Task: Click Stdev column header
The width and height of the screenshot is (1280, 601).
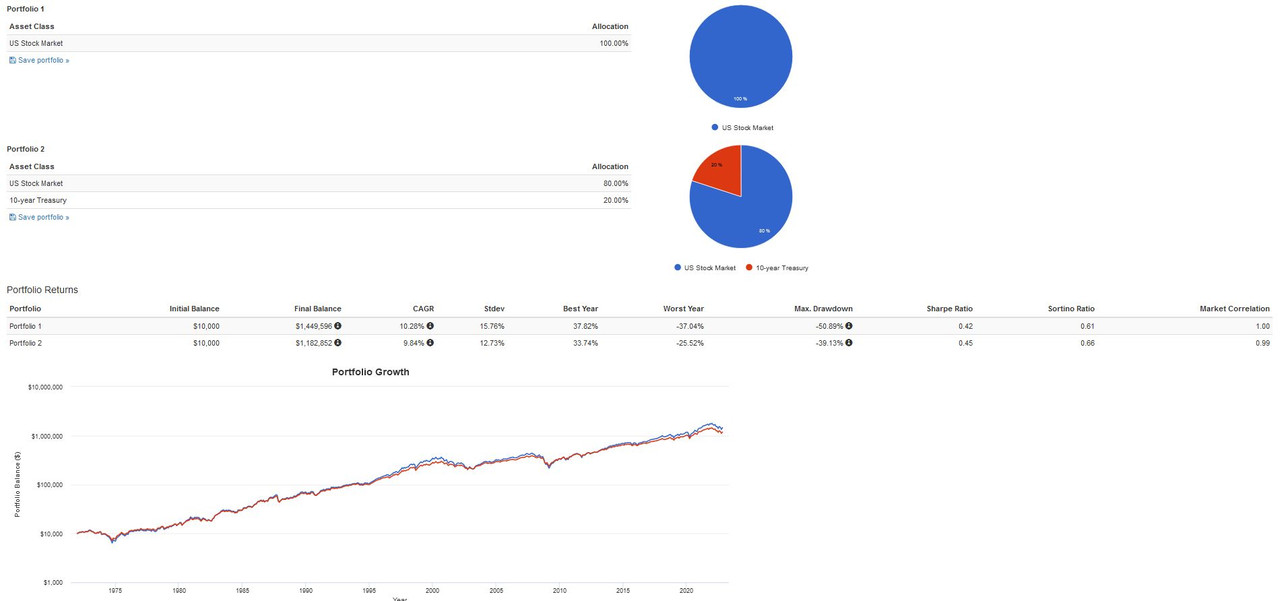Action: tap(494, 309)
